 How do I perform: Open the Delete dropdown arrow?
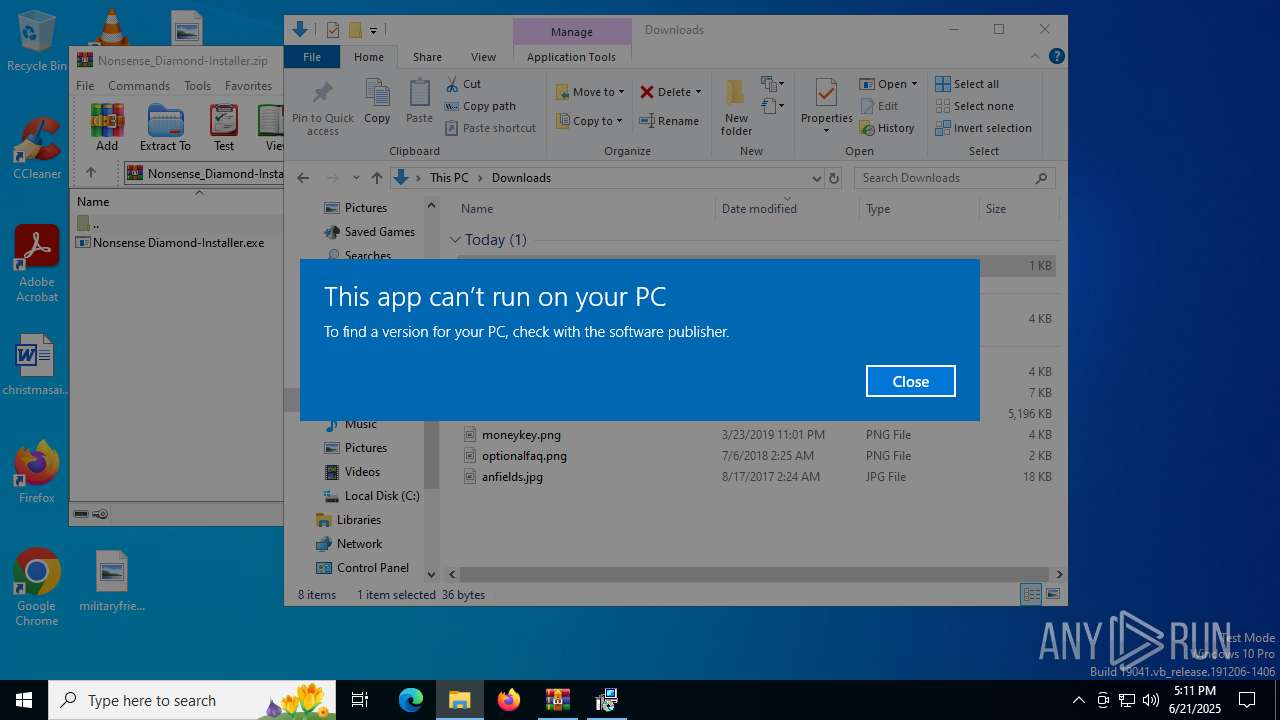(x=698, y=92)
